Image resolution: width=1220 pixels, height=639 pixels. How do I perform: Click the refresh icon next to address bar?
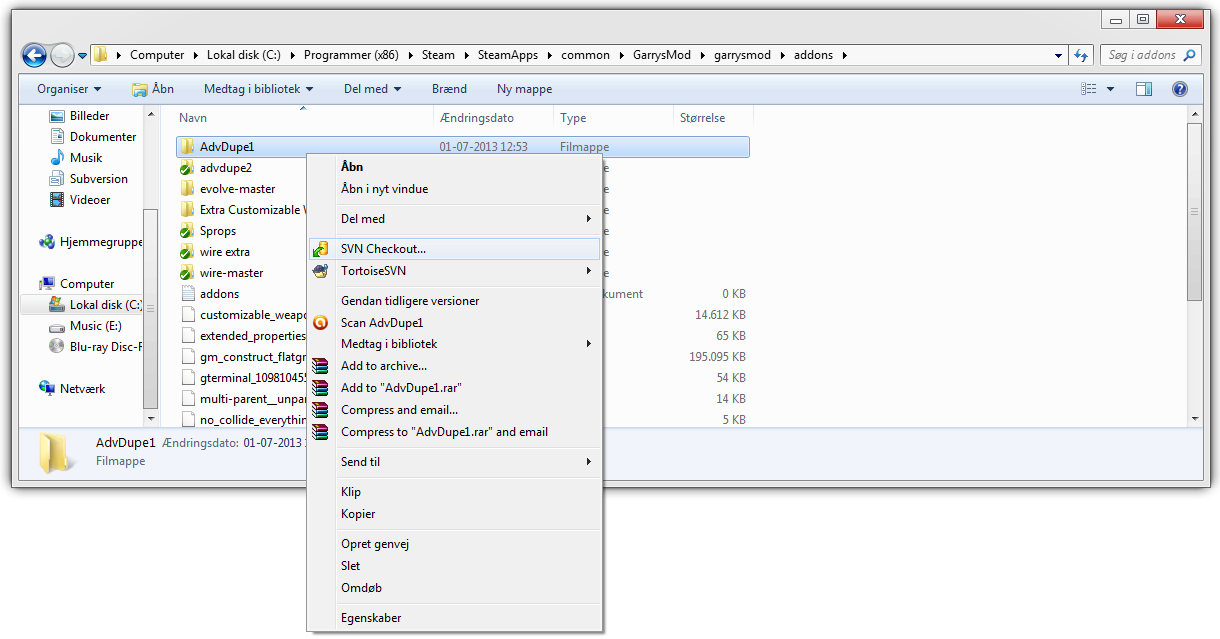[1081, 55]
